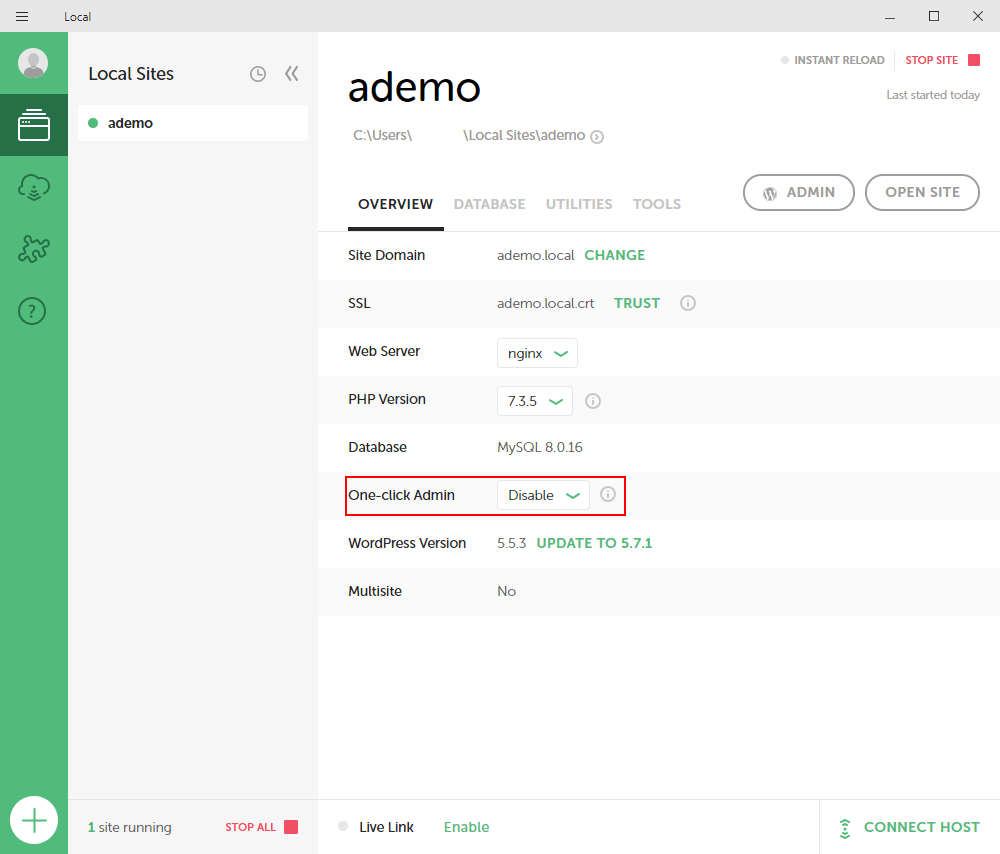Viewport: 1000px width, 854px height.
Task: Switch to the Overview tab
Action: (x=395, y=204)
